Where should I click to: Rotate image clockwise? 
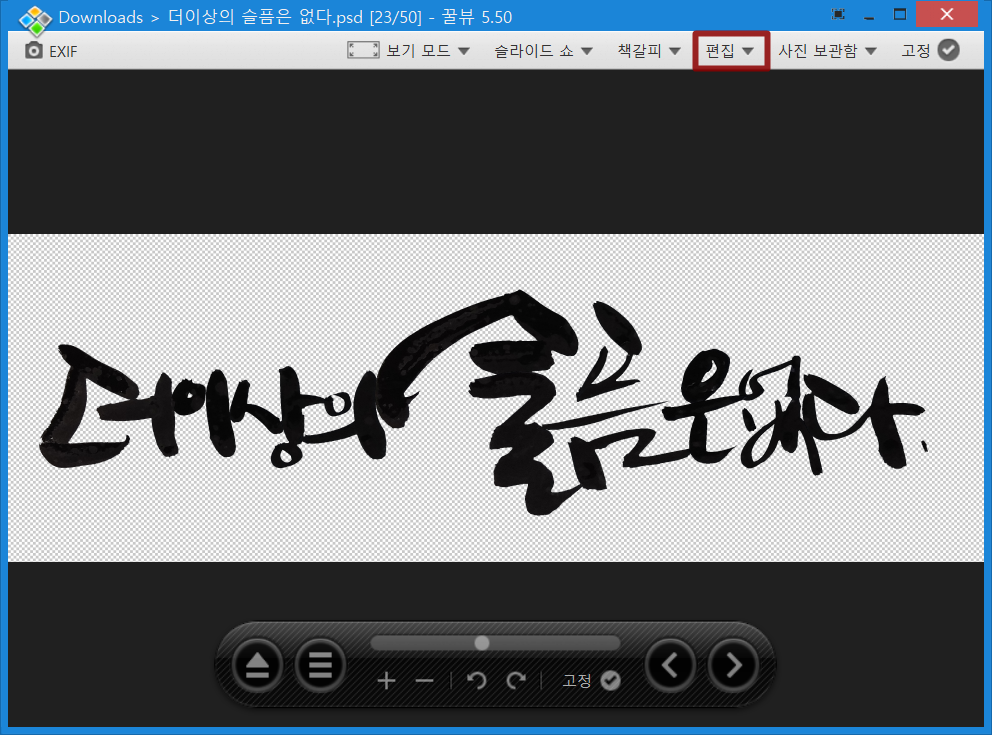tap(516, 681)
